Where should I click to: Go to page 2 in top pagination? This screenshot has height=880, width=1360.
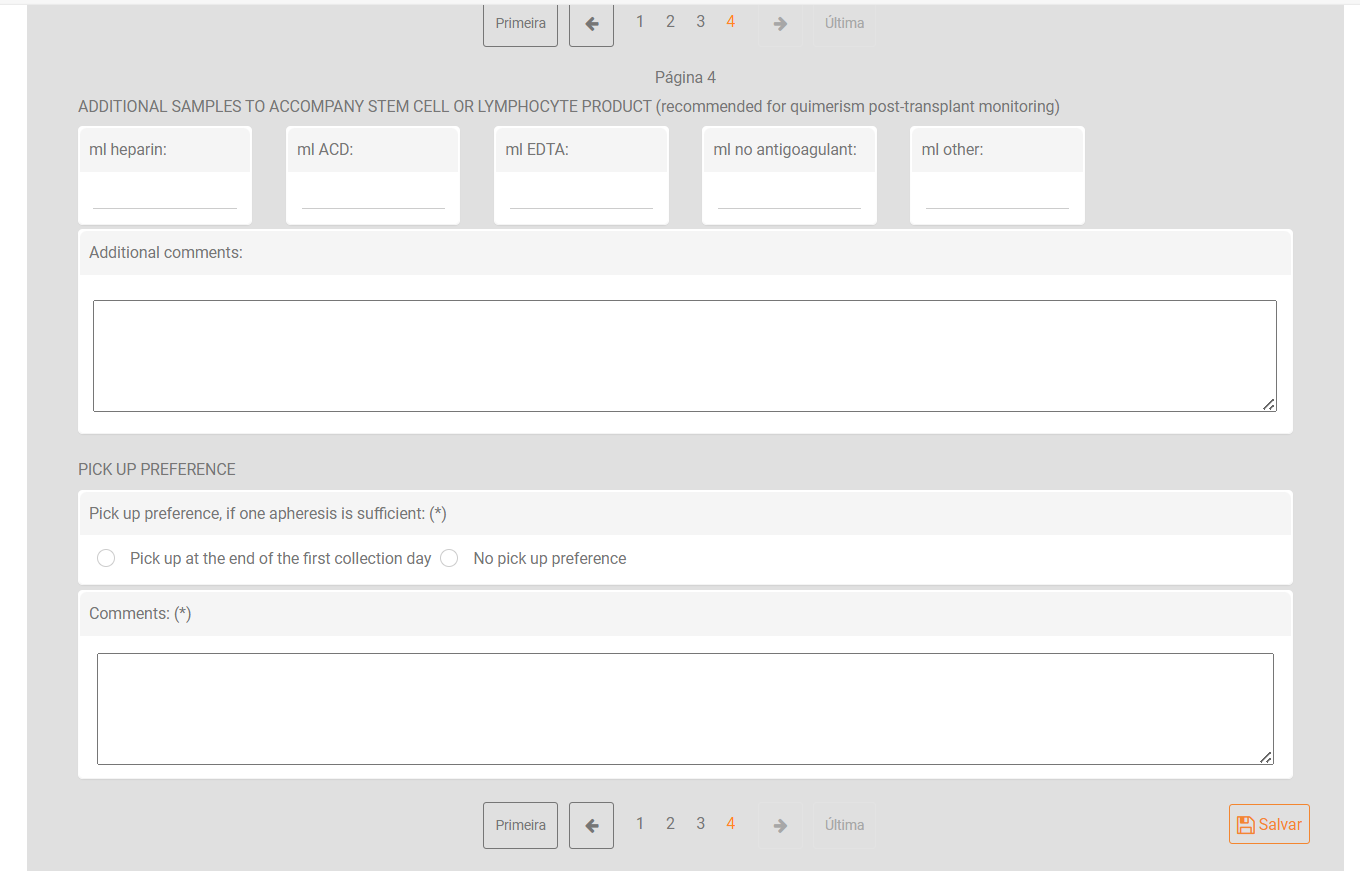coord(670,22)
